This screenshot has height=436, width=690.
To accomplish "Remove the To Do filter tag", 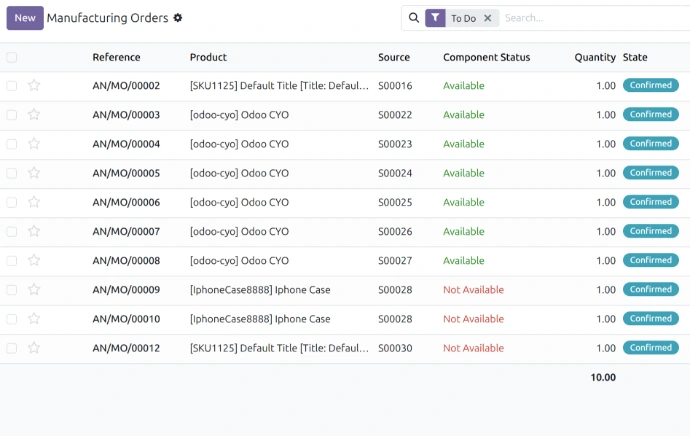I will tap(487, 18).
